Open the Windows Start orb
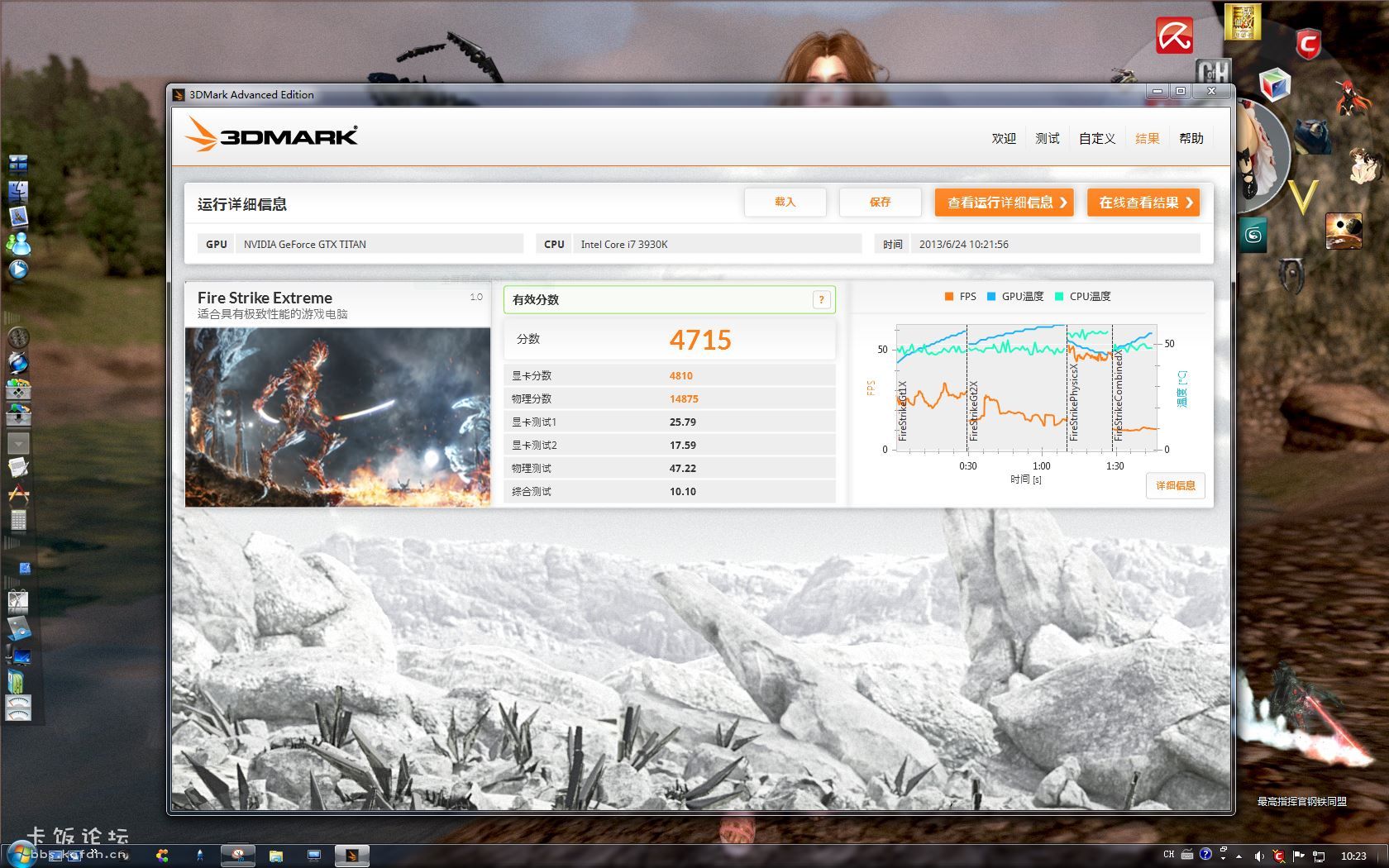1389x868 pixels. (x=22, y=855)
